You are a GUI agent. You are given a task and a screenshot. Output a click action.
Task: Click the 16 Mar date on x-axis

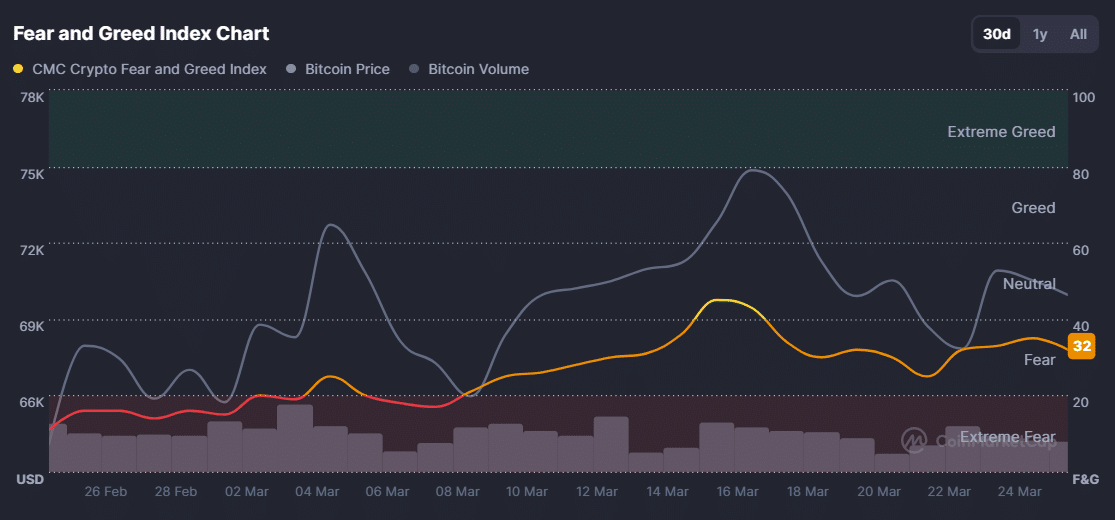738,492
